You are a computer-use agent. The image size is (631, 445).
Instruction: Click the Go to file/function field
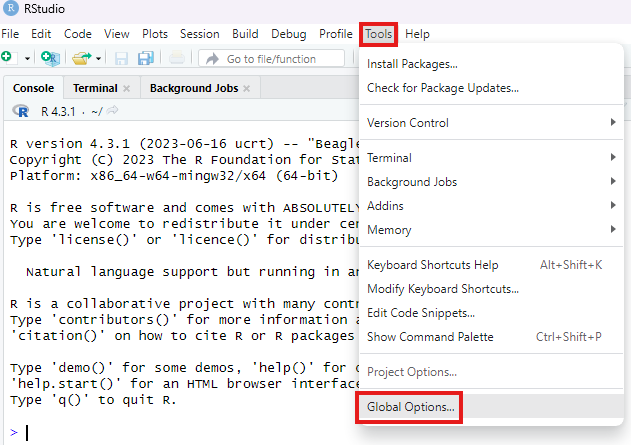click(x=272, y=59)
